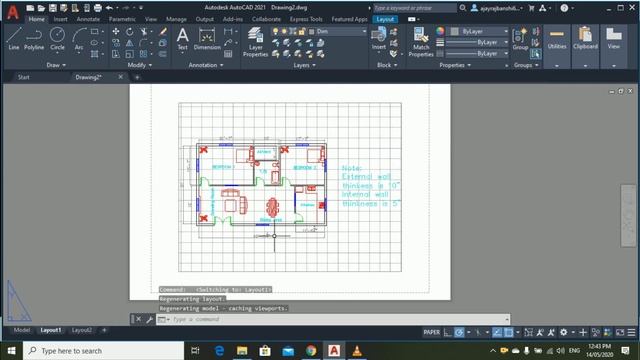The height and width of the screenshot is (360, 640).
Task: Open Chrome from the taskbar
Action: [311, 351]
